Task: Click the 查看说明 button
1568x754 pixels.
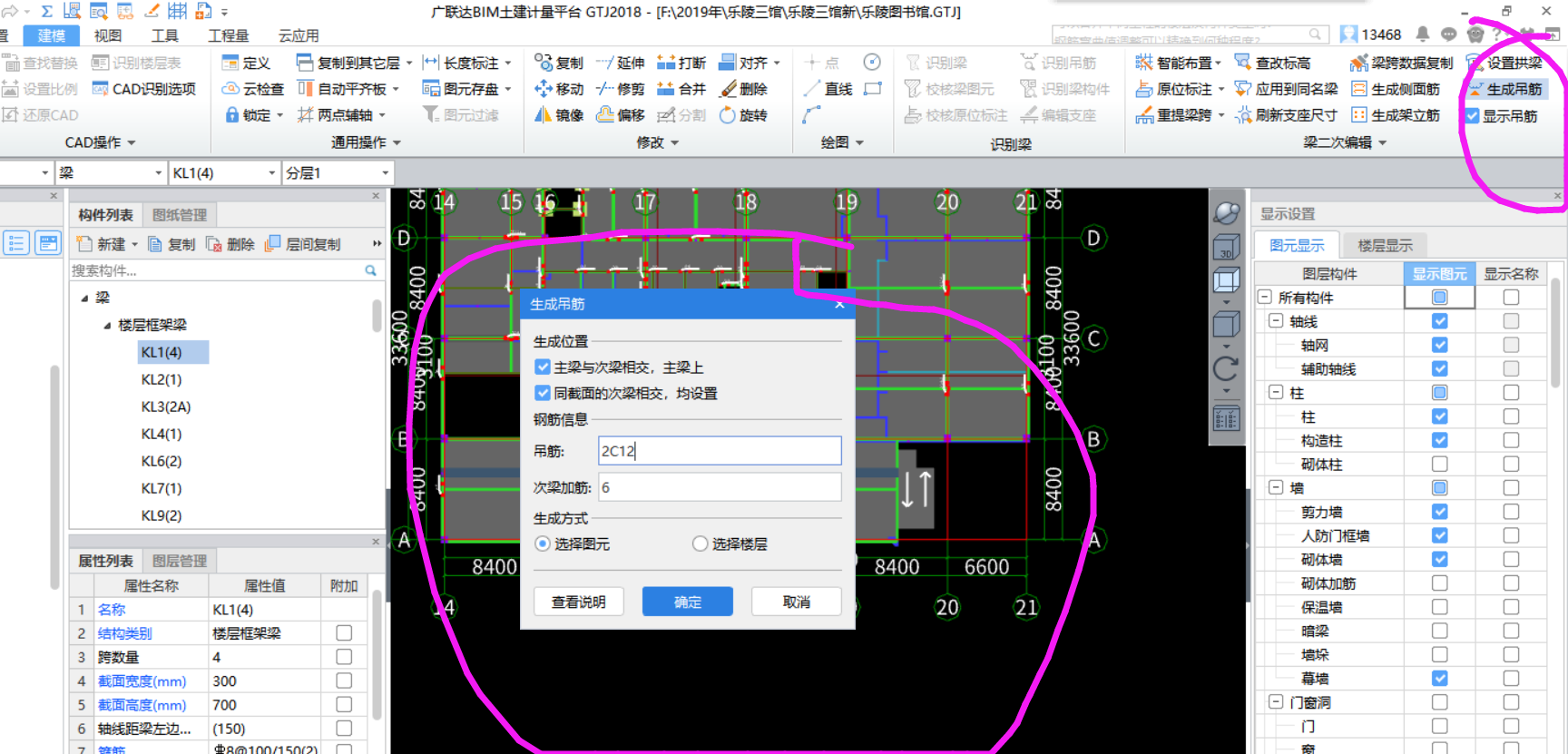Action: tap(579, 602)
